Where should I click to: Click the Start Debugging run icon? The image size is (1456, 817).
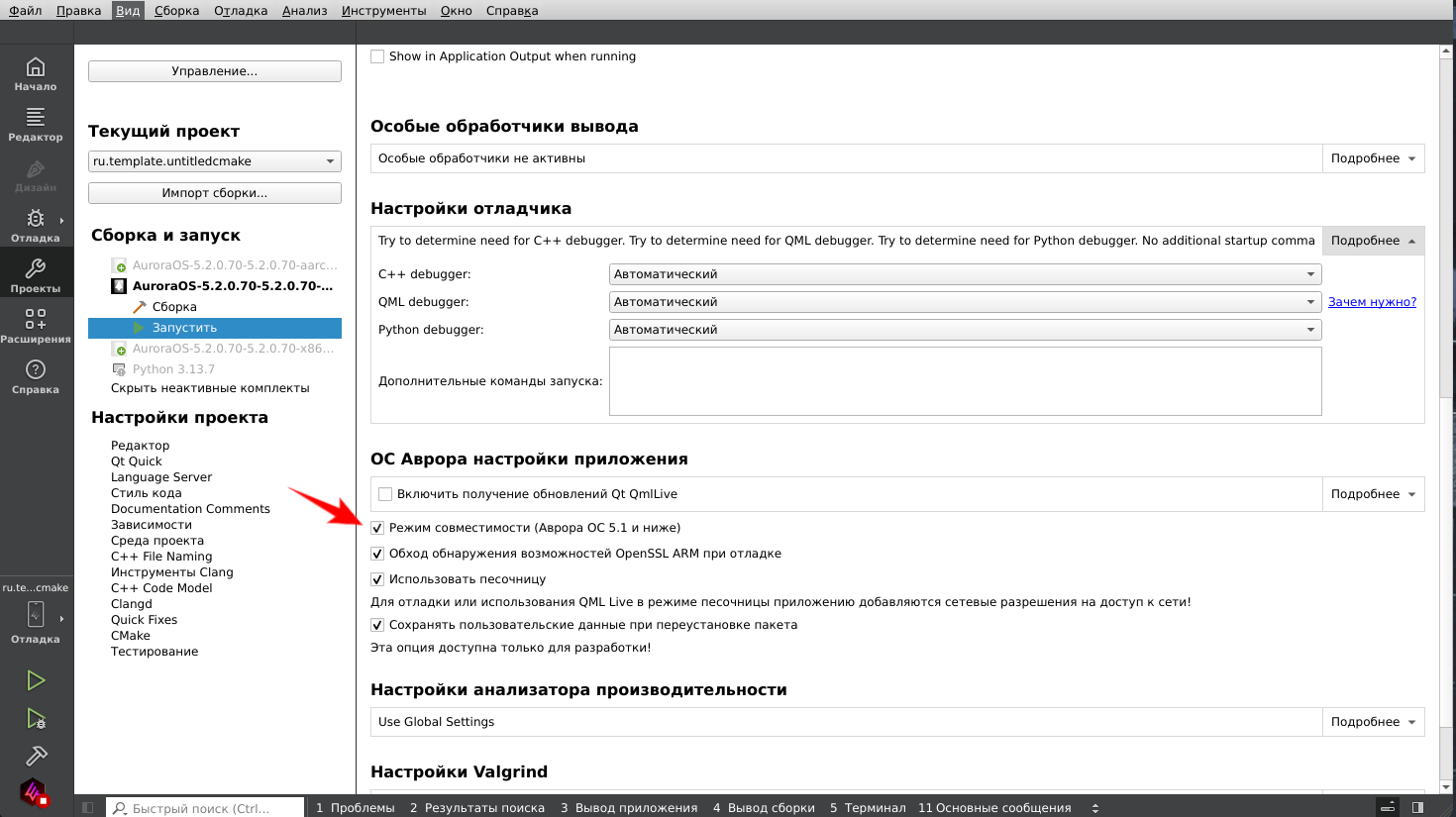click(36, 718)
